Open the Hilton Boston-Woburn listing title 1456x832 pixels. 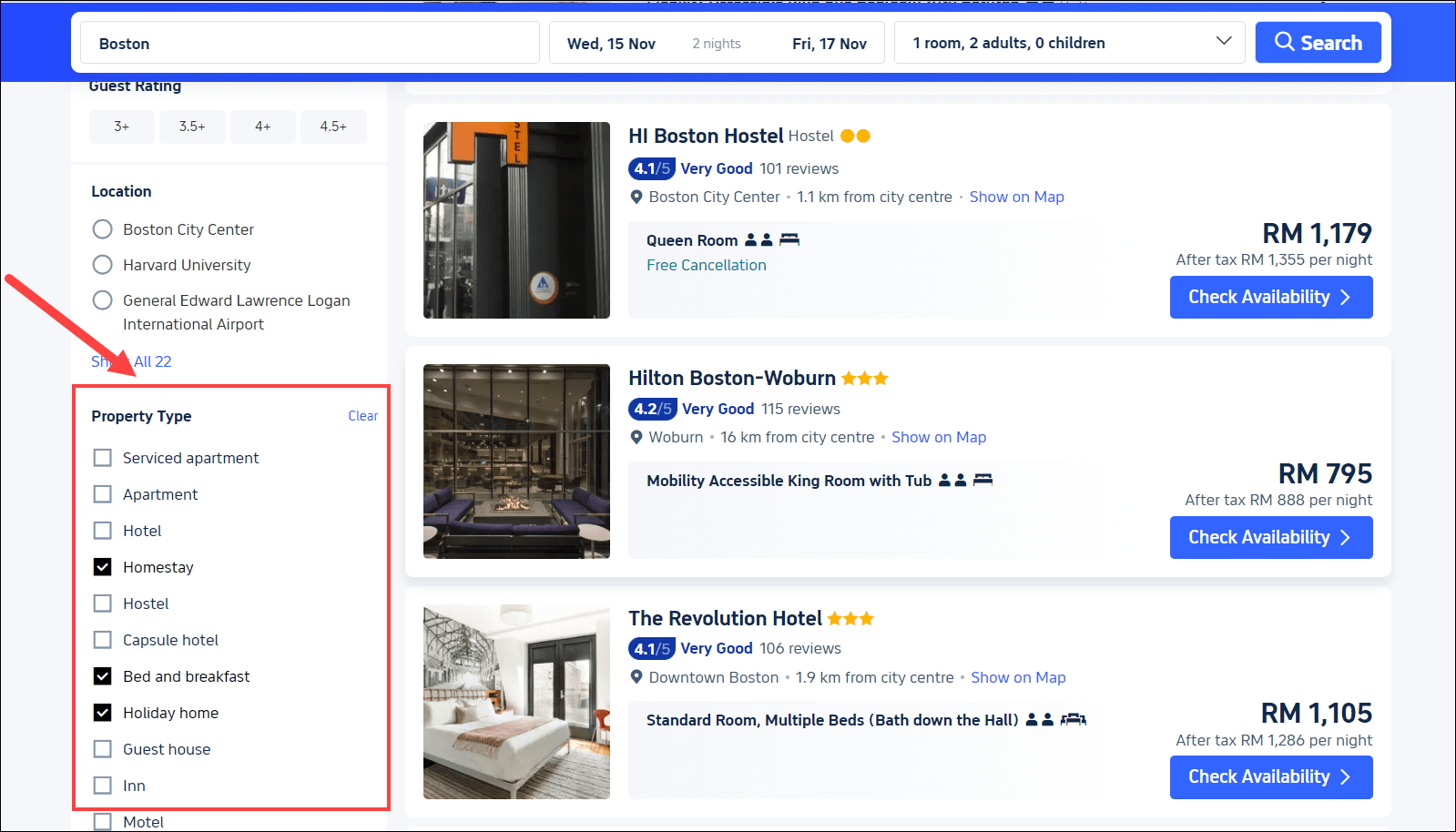[x=732, y=378]
